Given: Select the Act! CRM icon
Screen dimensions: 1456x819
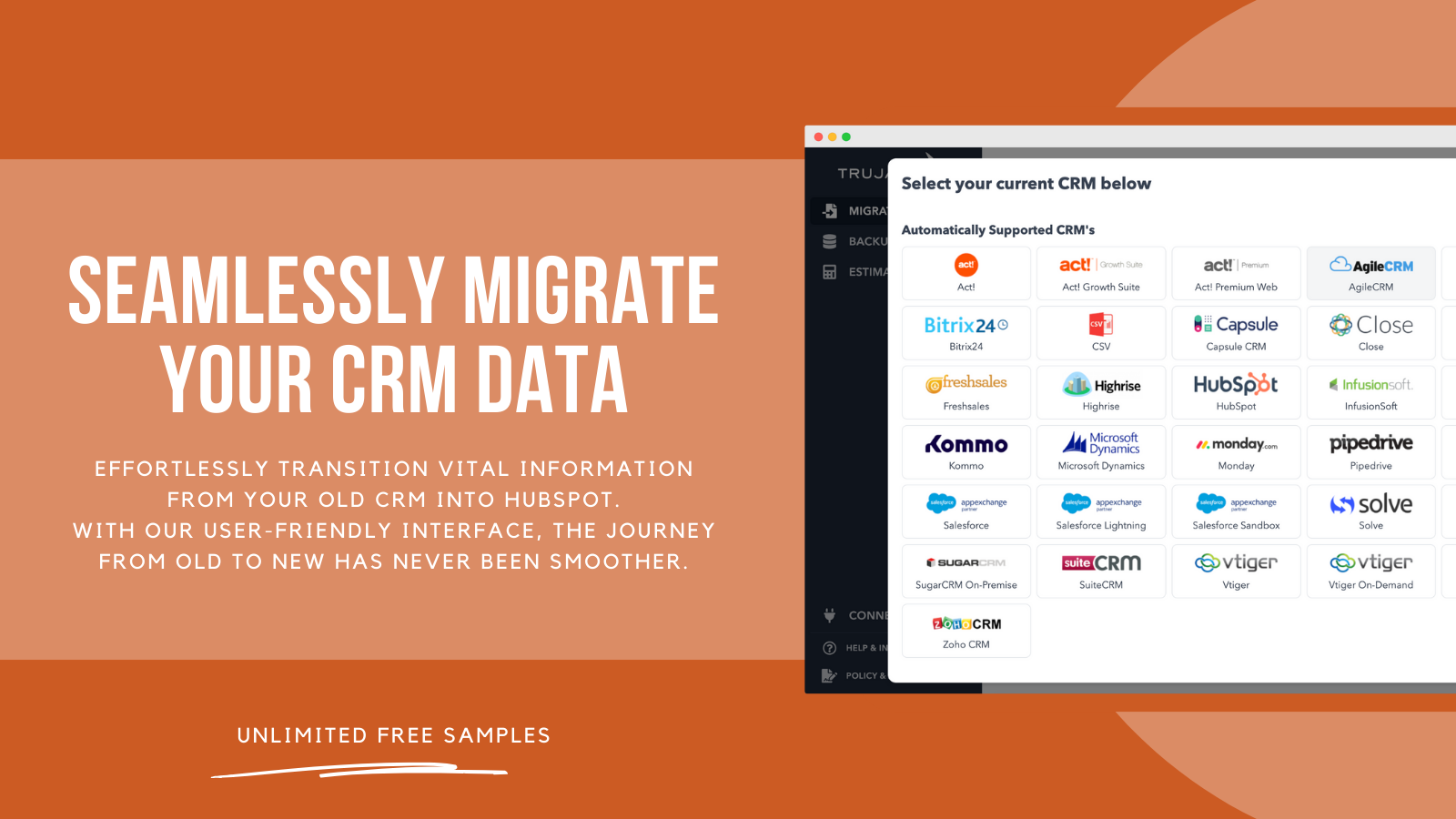Looking at the screenshot, I should click(x=966, y=267).
